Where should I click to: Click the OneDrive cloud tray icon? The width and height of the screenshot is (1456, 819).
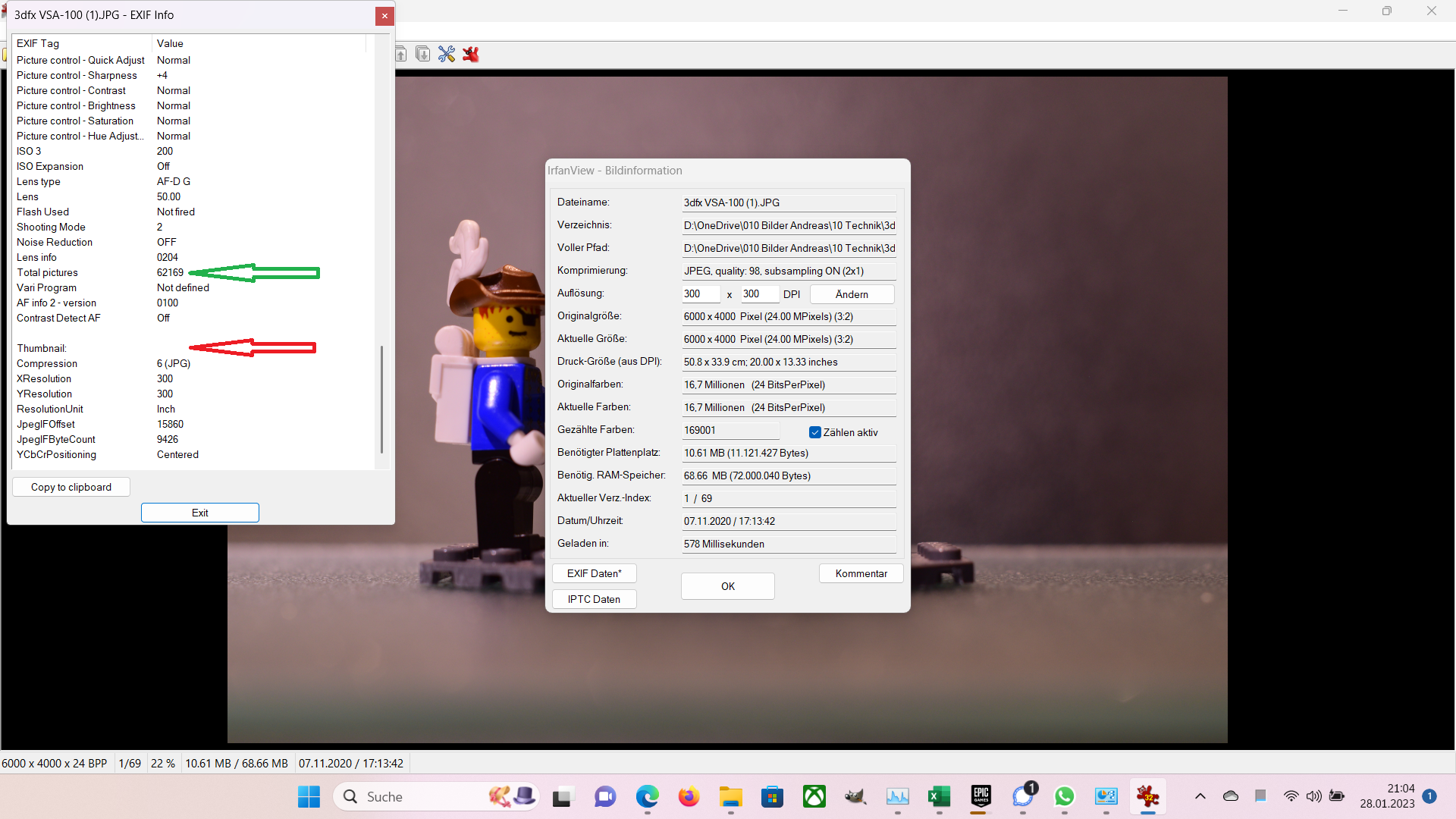(1231, 796)
